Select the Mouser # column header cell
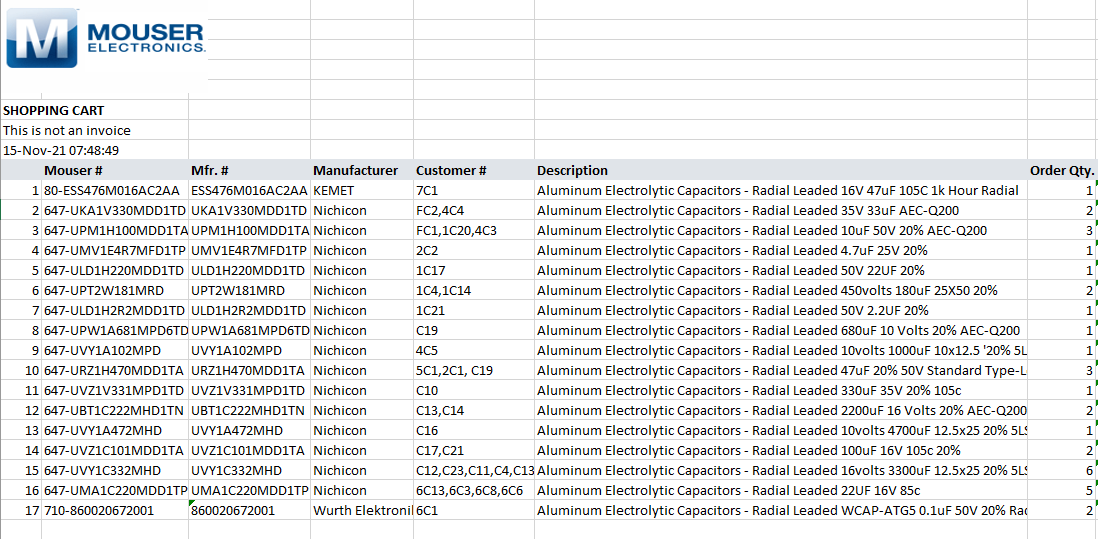The image size is (1098, 539). pos(74,171)
